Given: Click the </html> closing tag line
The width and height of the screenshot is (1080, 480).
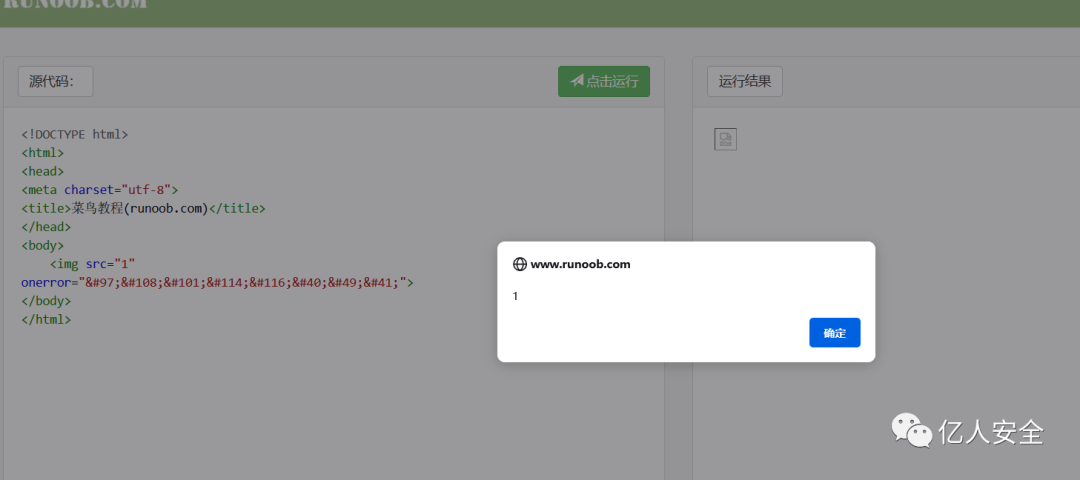Looking at the screenshot, I should (x=46, y=320).
